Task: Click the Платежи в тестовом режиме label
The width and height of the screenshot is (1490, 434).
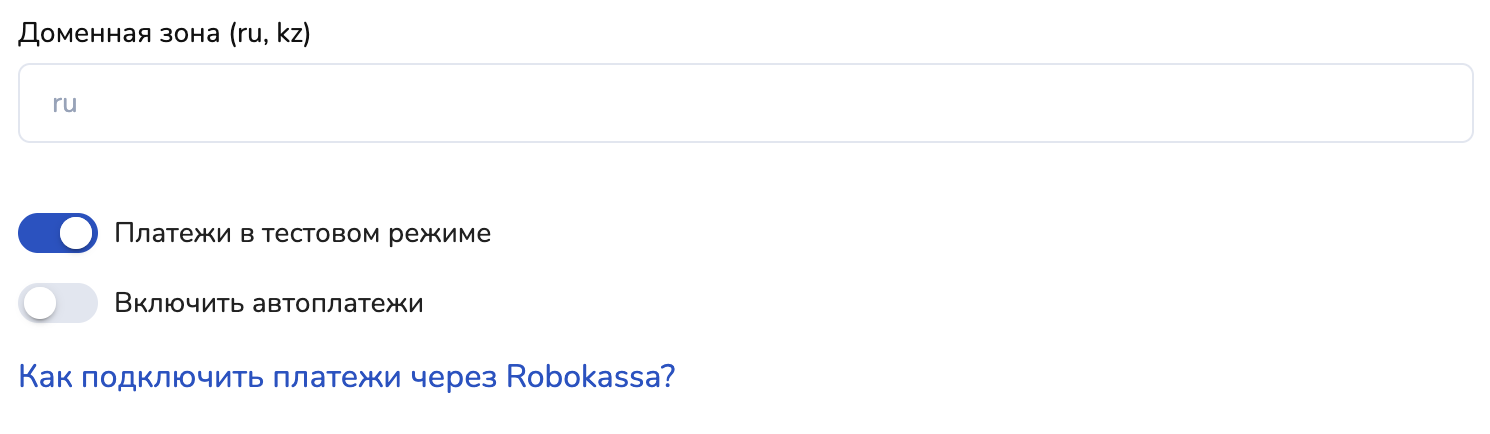Action: (302, 234)
